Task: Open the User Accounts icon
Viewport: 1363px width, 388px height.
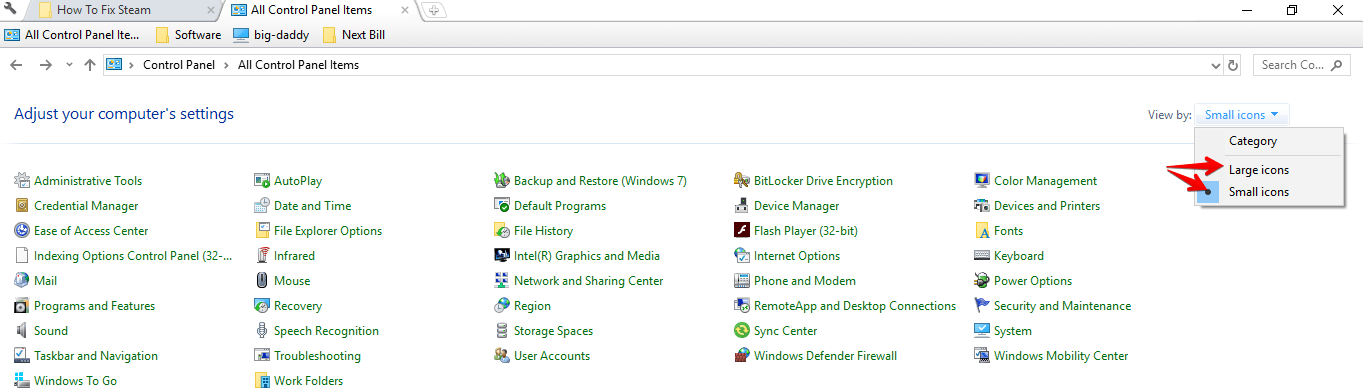Action: (502, 356)
